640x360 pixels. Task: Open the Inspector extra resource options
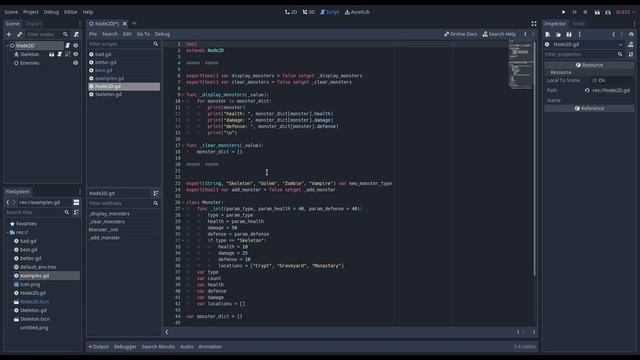click(580, 35)
